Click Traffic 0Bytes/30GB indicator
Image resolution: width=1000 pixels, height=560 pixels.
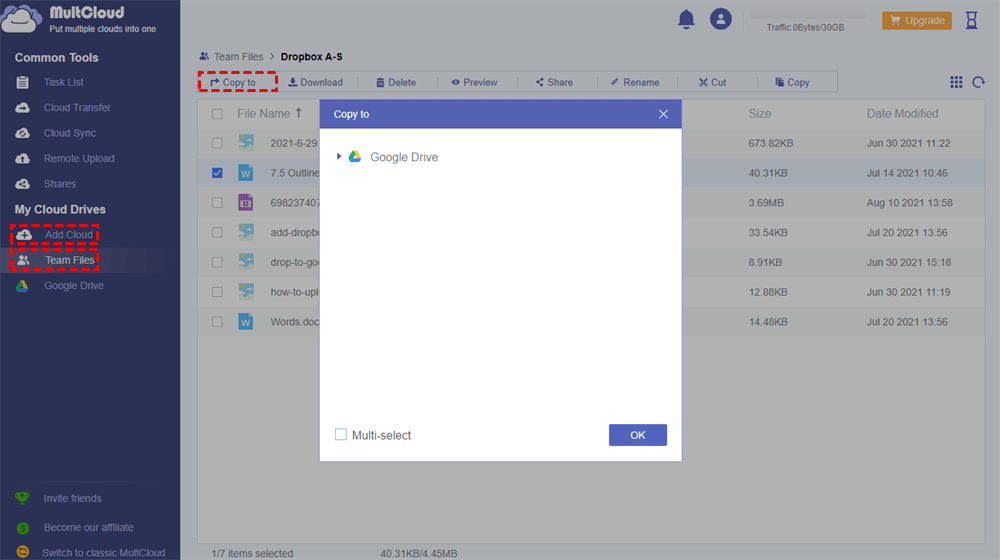click(805, 27)
